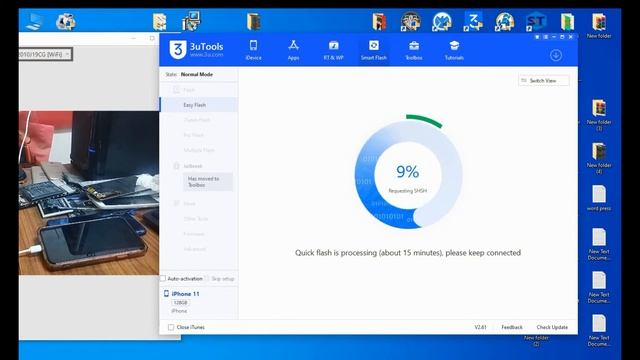Image resolution: width=640 pixels, height=360 pixels.
Task: Click the phone photo in back window
Action: click(89, 193)
